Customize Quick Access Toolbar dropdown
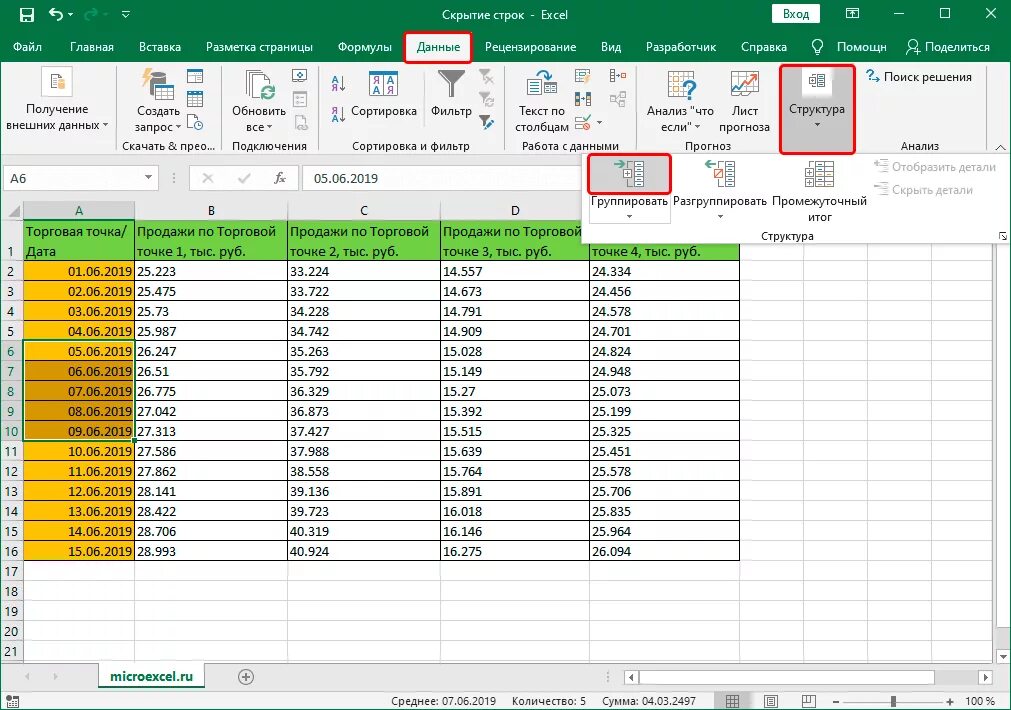1011x710 pixels. pyautogui.click(x=126, y=14)
